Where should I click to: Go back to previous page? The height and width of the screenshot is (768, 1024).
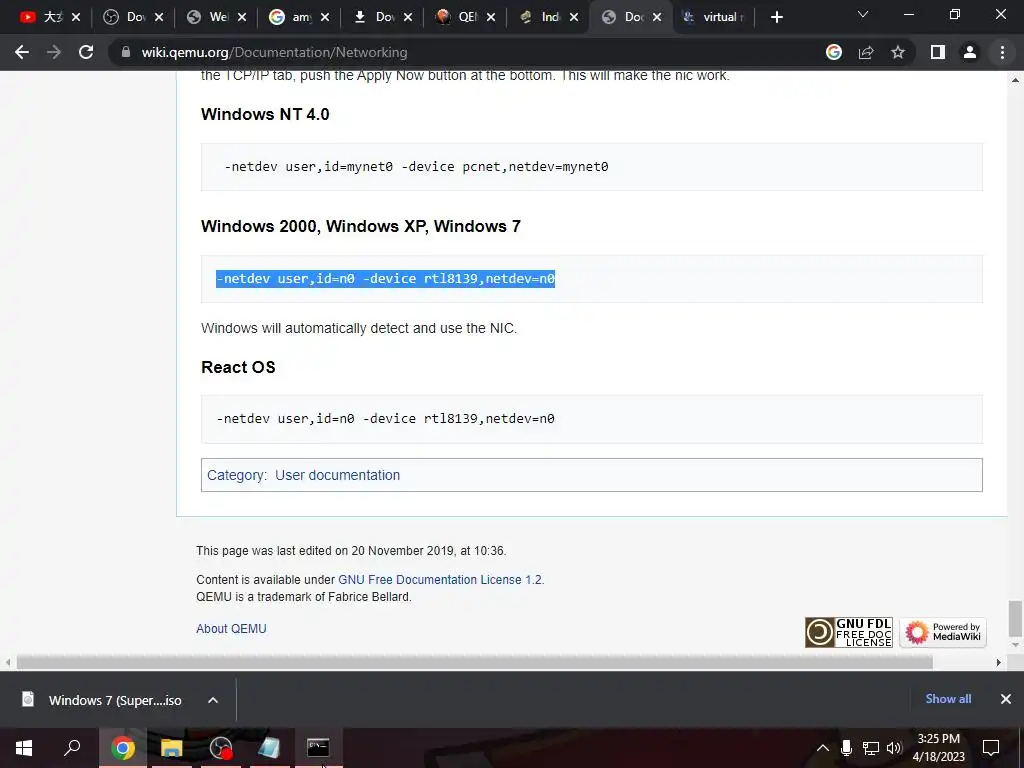tap(22, 52)
